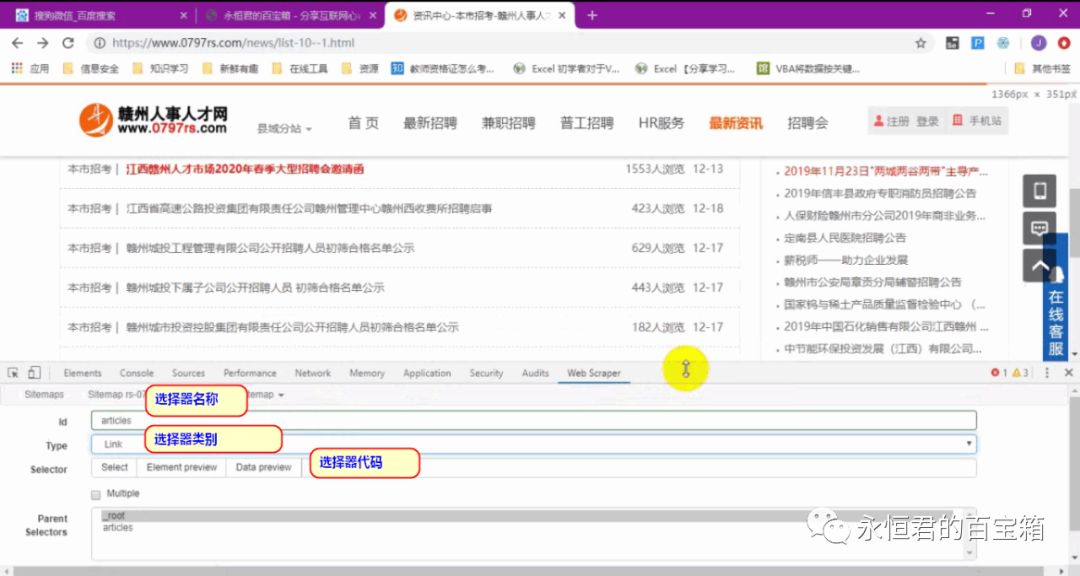Click the chat message floating icon

(1039, 228)
